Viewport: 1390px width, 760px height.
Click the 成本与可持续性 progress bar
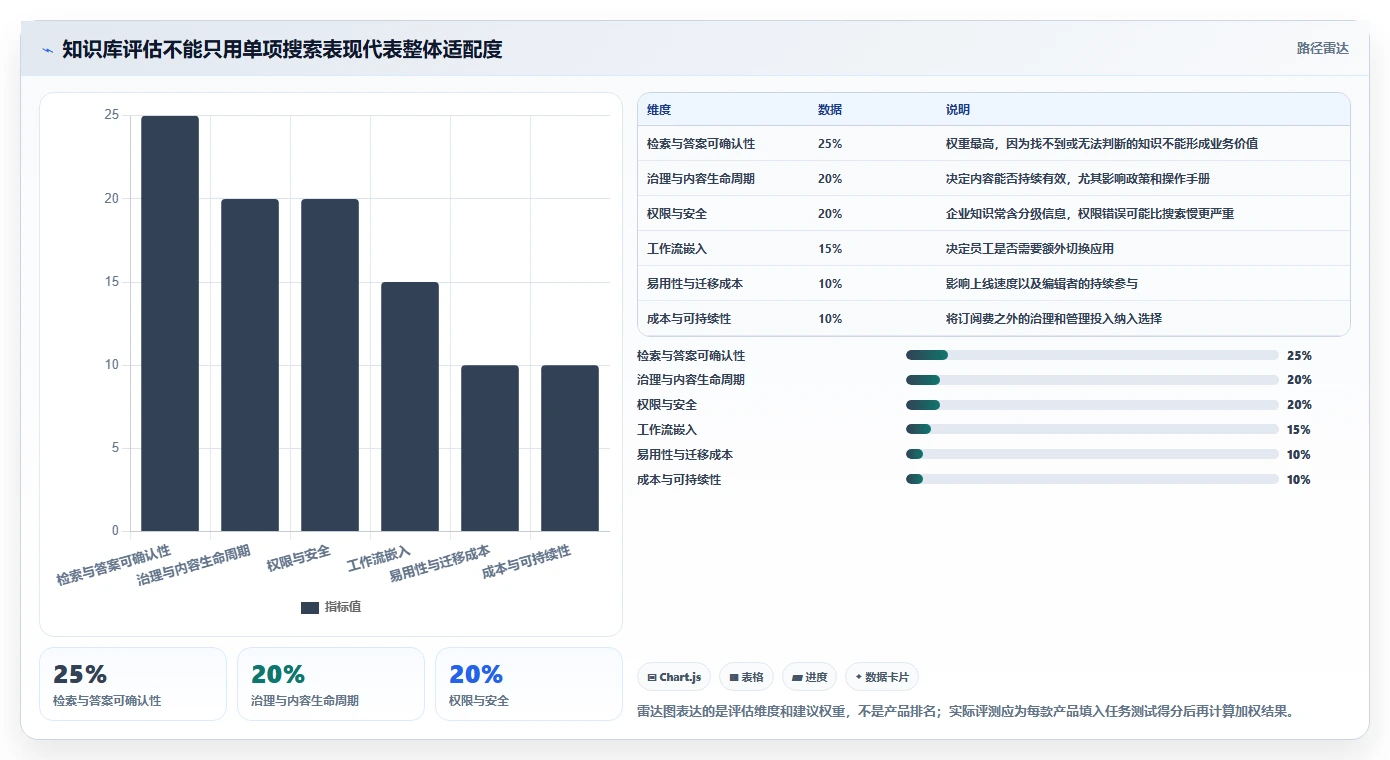[x=1092, y=480]
